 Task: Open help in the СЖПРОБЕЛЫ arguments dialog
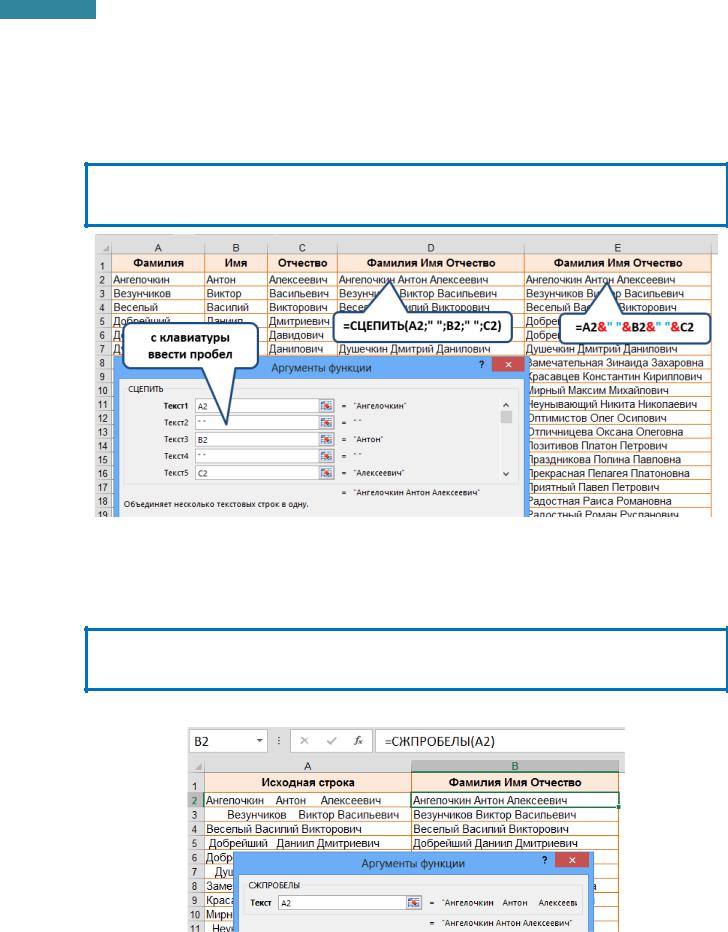pos(544,859)
